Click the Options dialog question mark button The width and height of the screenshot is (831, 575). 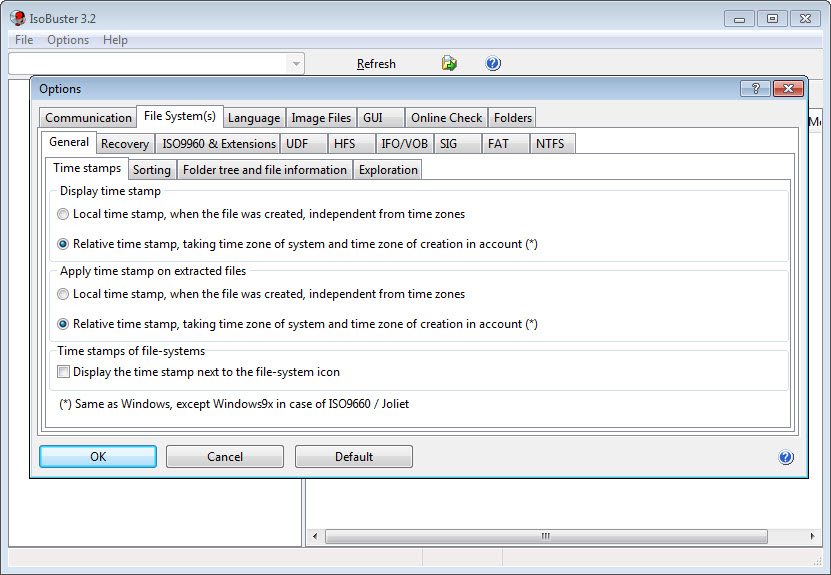point(755,89)
